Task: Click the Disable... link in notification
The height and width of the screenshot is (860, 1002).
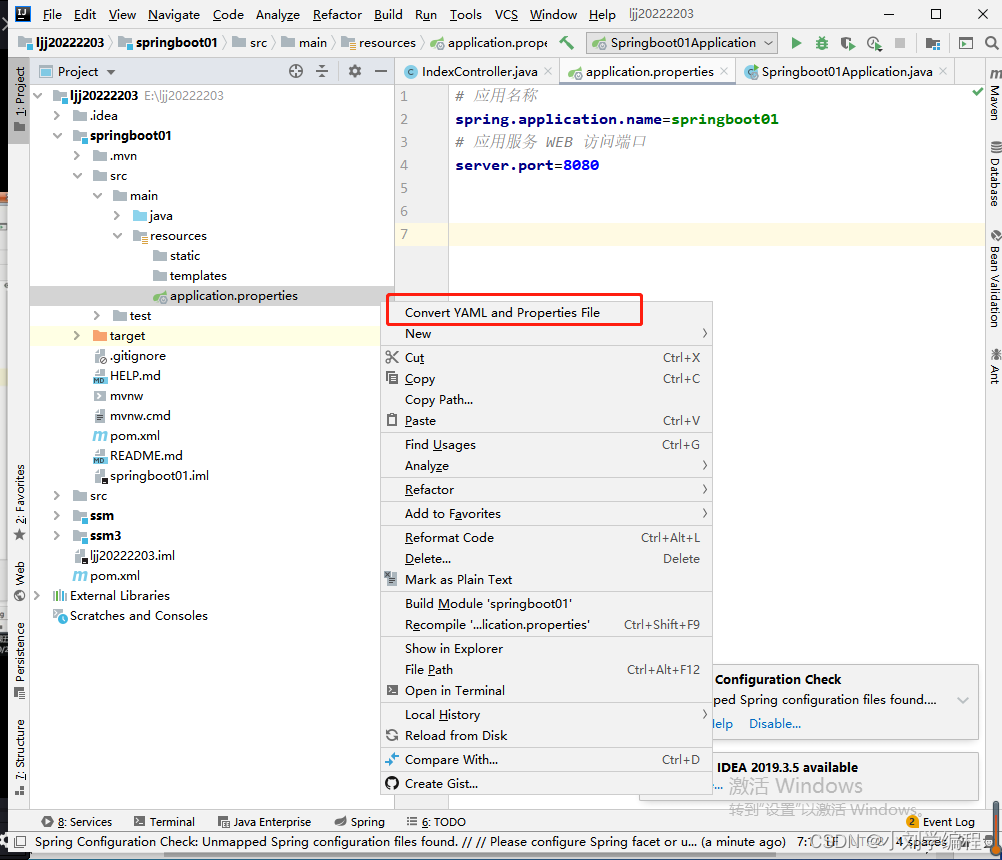Action: pyautogui.click(x=775, y=723)
